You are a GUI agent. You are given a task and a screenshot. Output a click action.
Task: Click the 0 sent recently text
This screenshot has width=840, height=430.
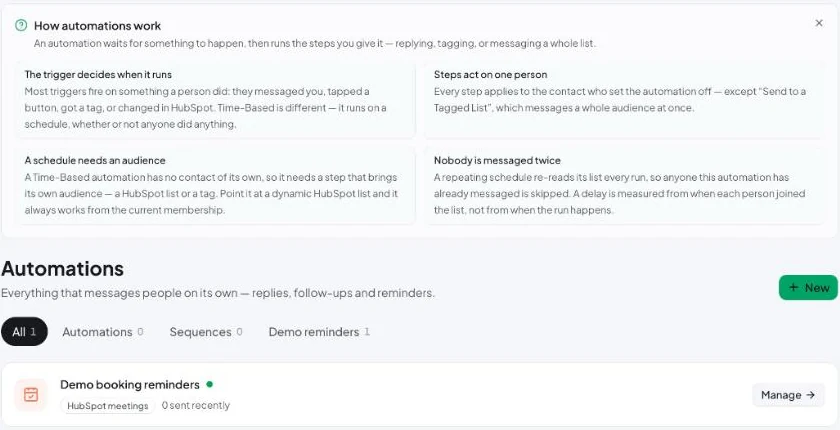coord(196,405)
